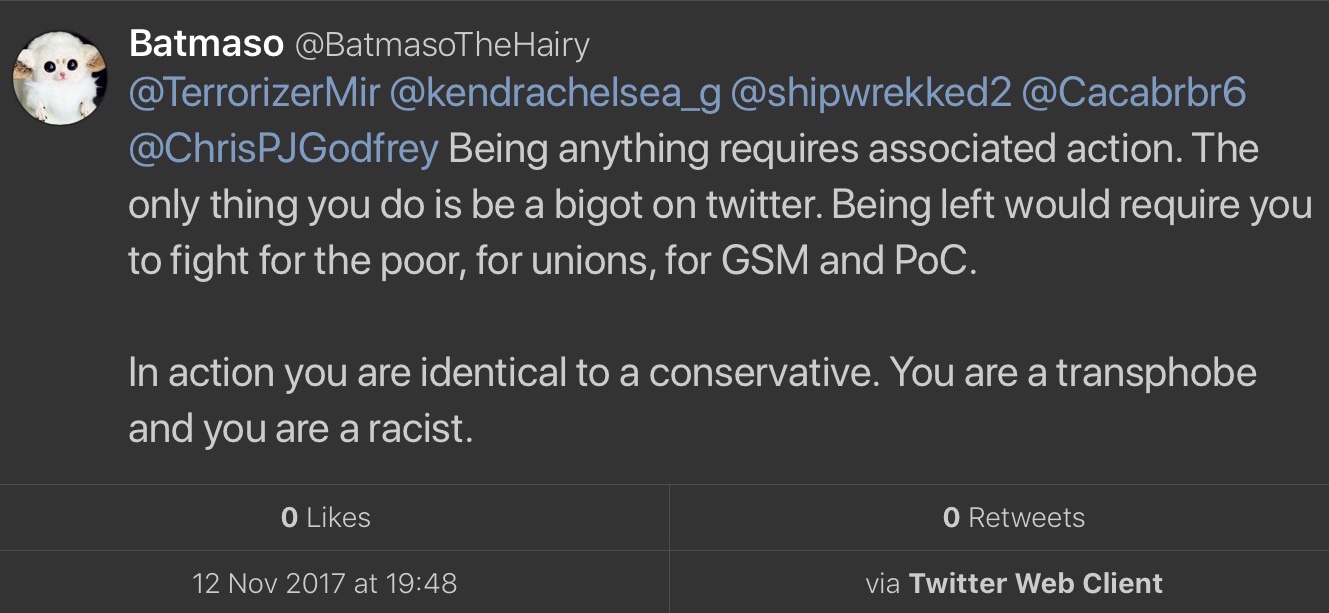
Task: Click the 'Likes' label text
Action: (x=338, y=517)
